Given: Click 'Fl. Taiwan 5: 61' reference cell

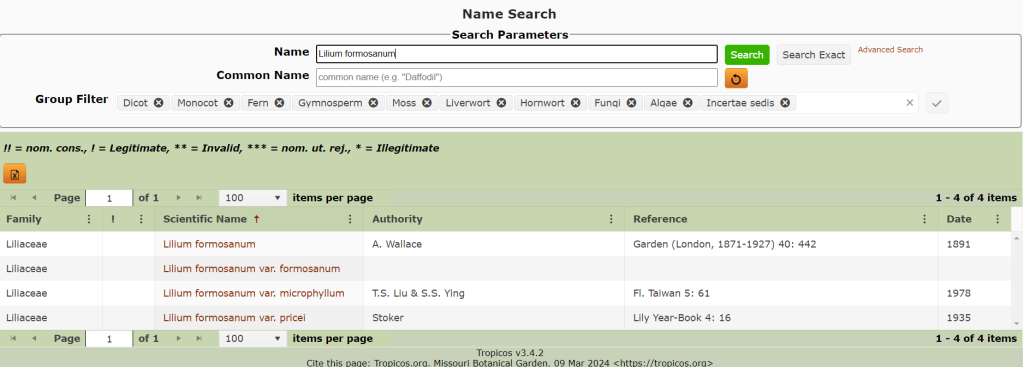Looking at the screenshot, I should tap(781, 293).
